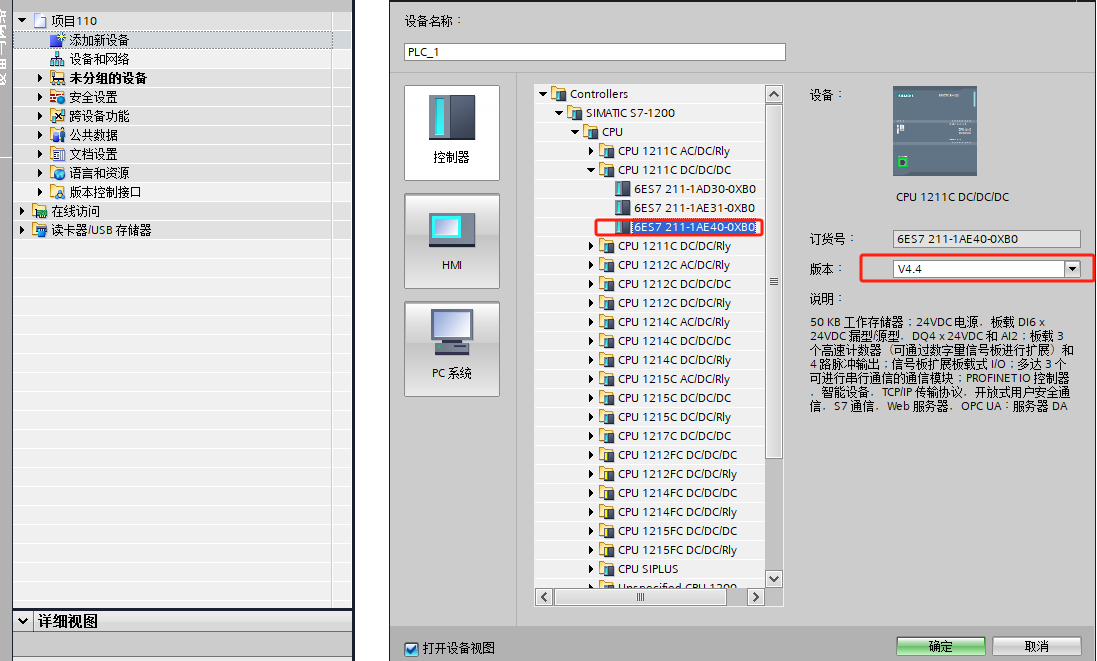Select the CPU 1211C DC/DC/Rly row
1097x661 pixels.
click(x=674, y=246)
